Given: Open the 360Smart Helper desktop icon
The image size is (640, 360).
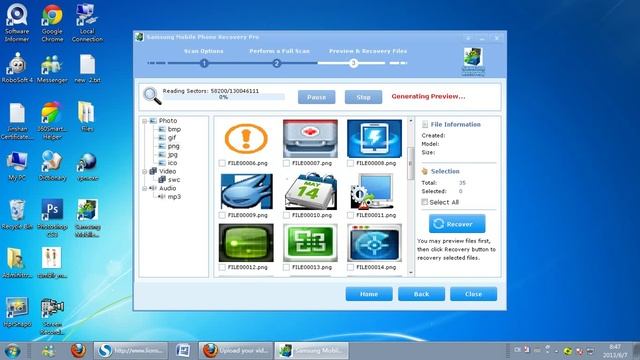Looking at the screenshot, I should click(52, 120).
